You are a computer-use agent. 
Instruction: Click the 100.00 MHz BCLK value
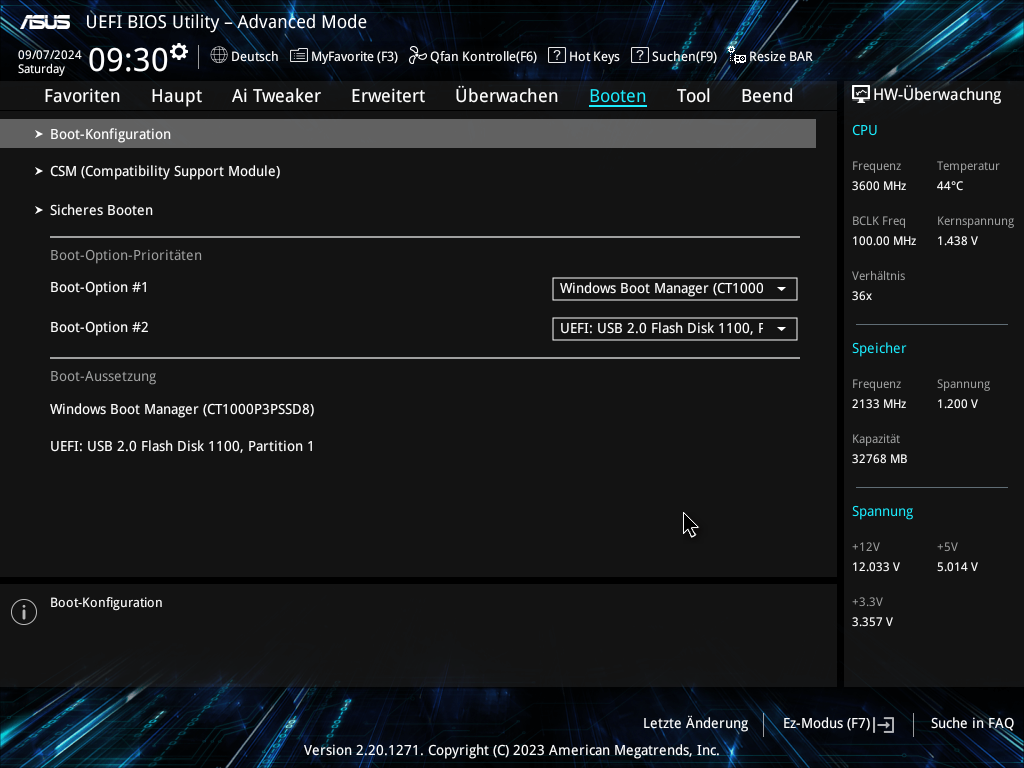pos(884,241)
